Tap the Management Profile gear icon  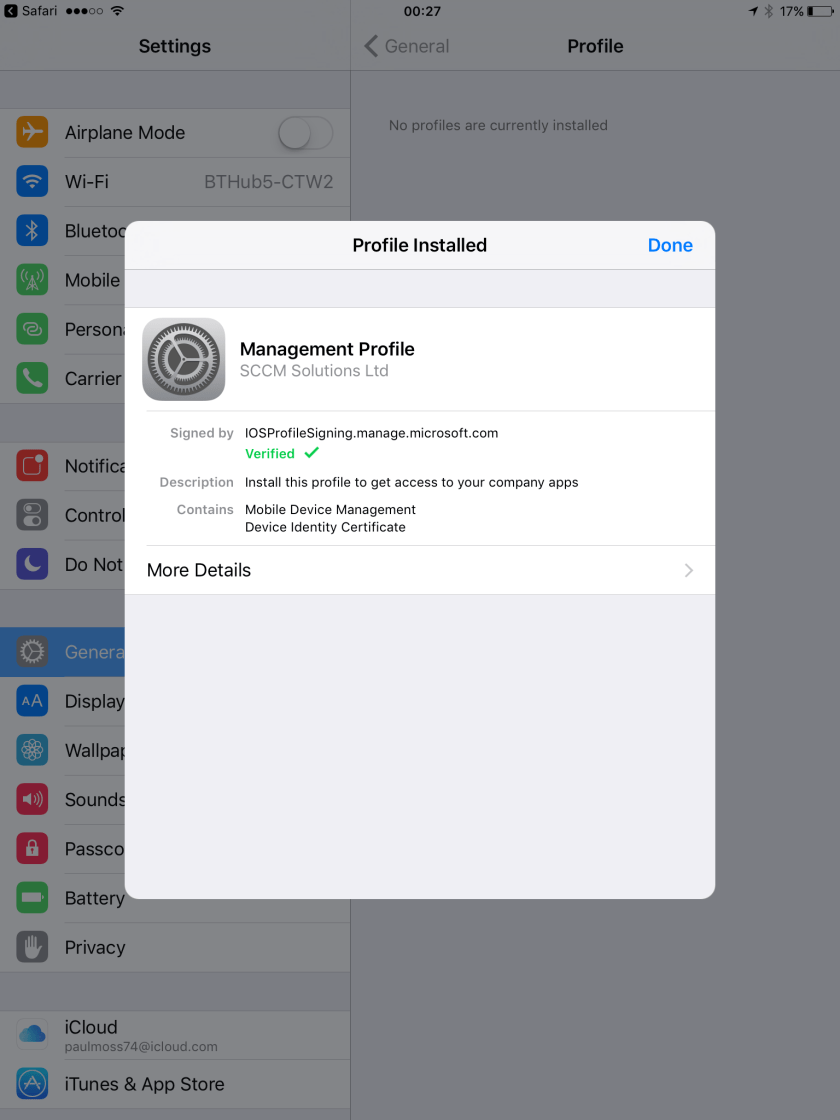[x=183, y=359]
